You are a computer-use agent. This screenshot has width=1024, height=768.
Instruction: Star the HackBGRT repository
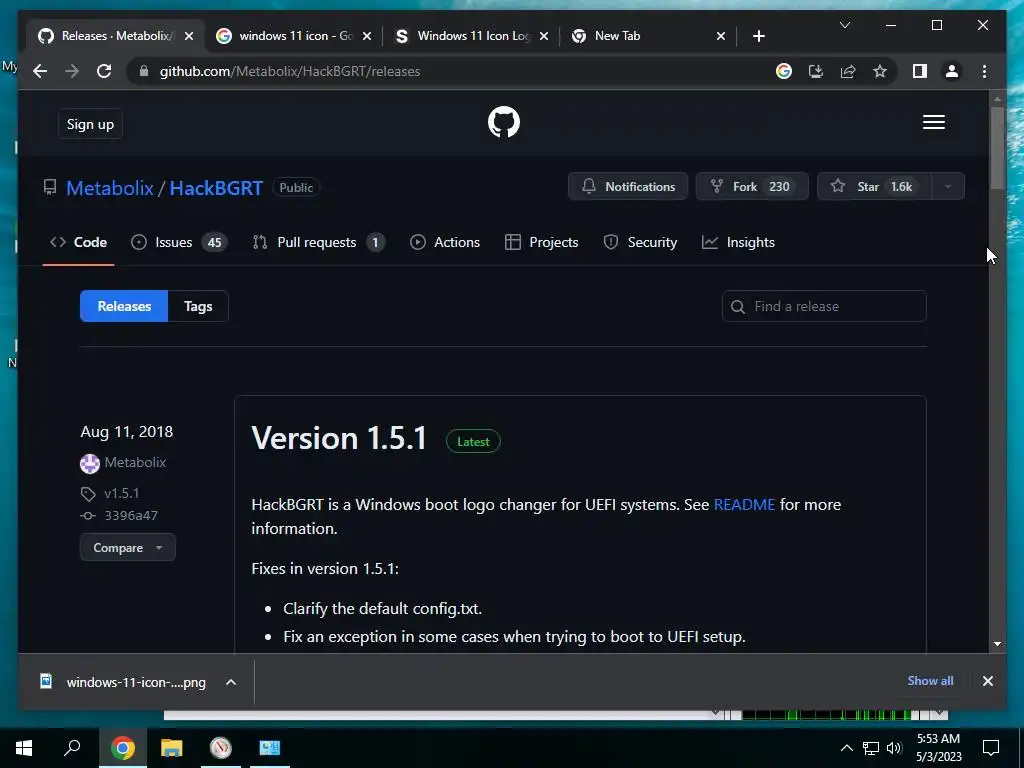point(874,186)
